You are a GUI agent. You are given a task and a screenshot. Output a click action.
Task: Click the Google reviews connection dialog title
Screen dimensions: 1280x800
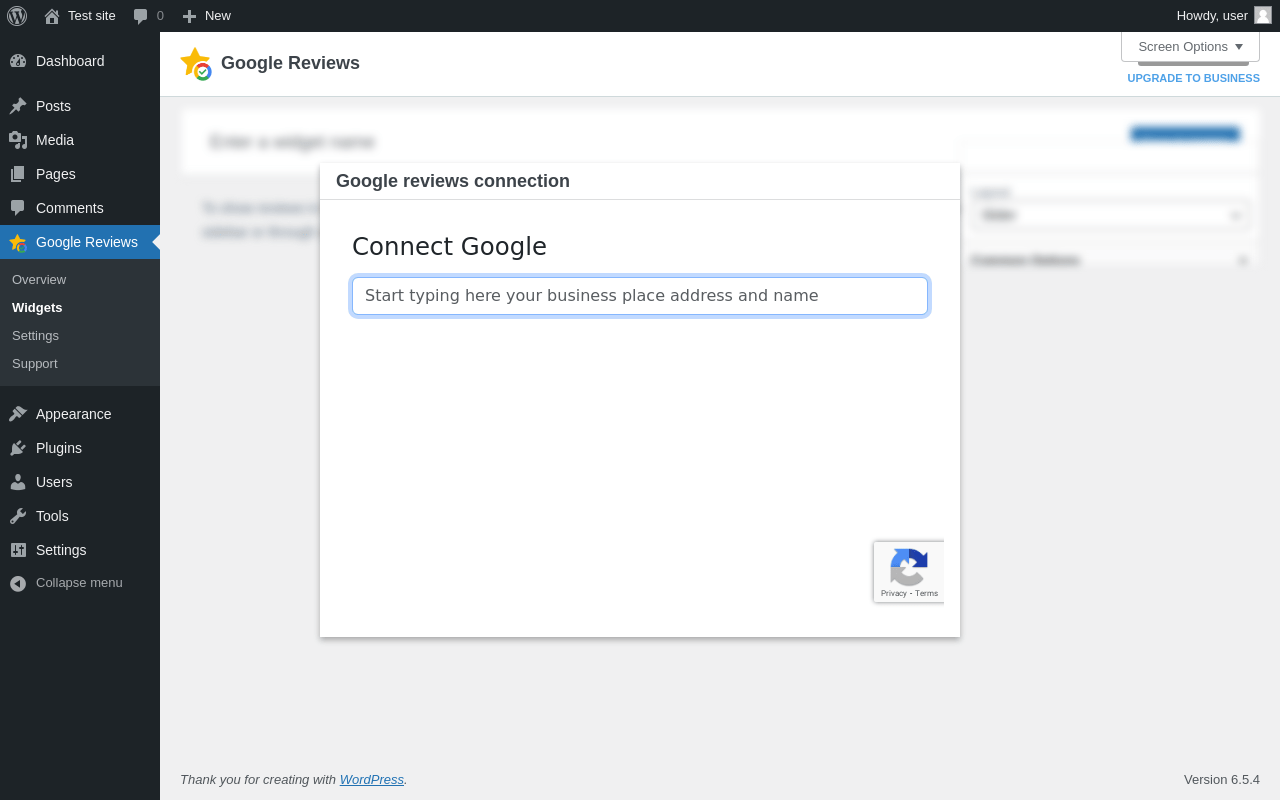pyautogui.click(x=453, y=181)
